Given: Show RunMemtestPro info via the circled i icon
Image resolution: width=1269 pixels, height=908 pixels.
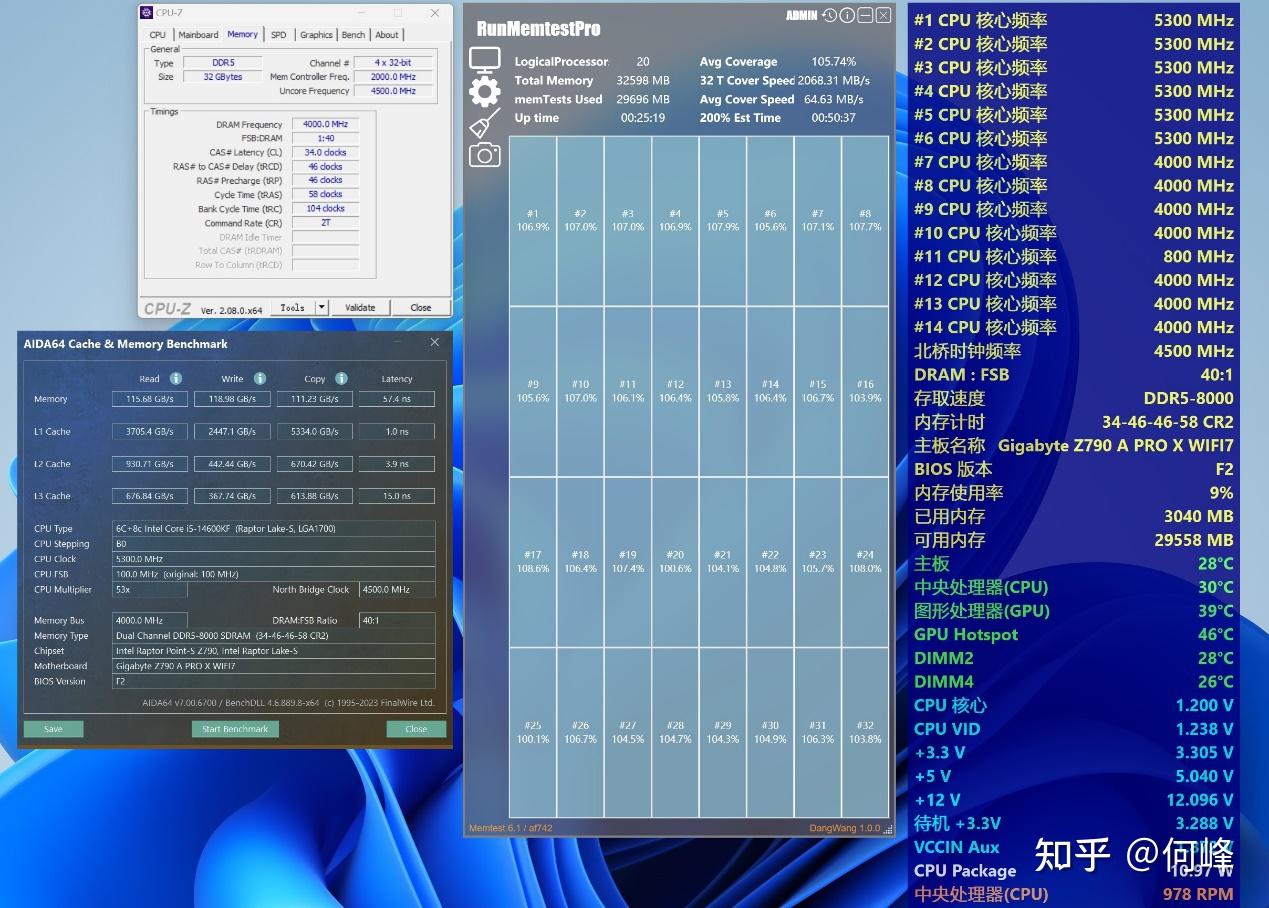Looking at the screenshot, I should click(847, 15).
